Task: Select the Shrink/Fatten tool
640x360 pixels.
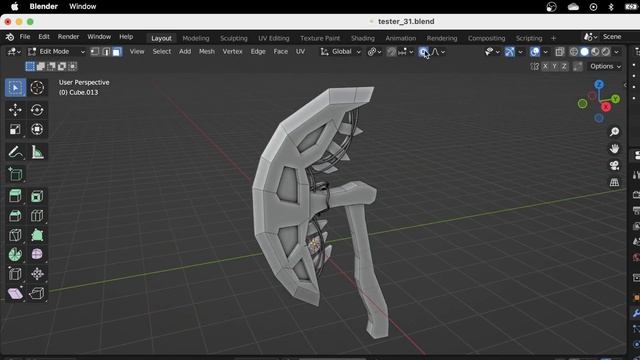Action: (x=37, y=274)
